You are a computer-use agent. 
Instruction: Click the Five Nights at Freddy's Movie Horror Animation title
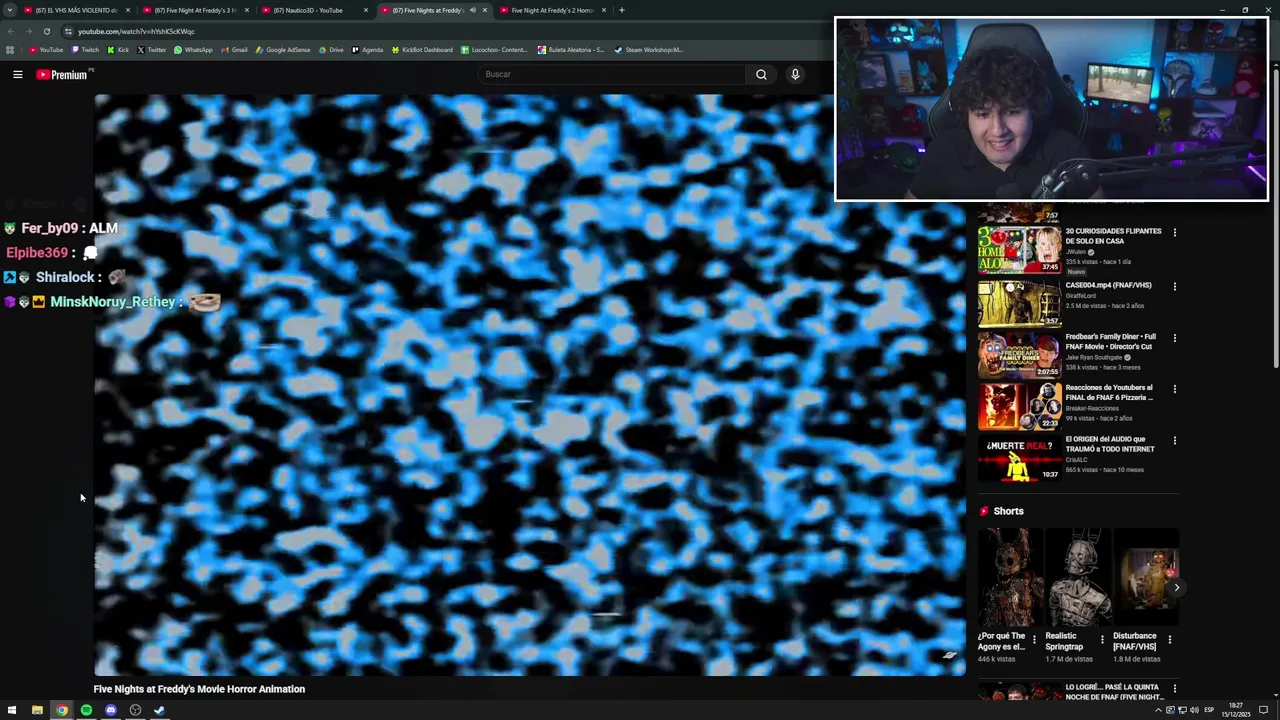[199, 689]
